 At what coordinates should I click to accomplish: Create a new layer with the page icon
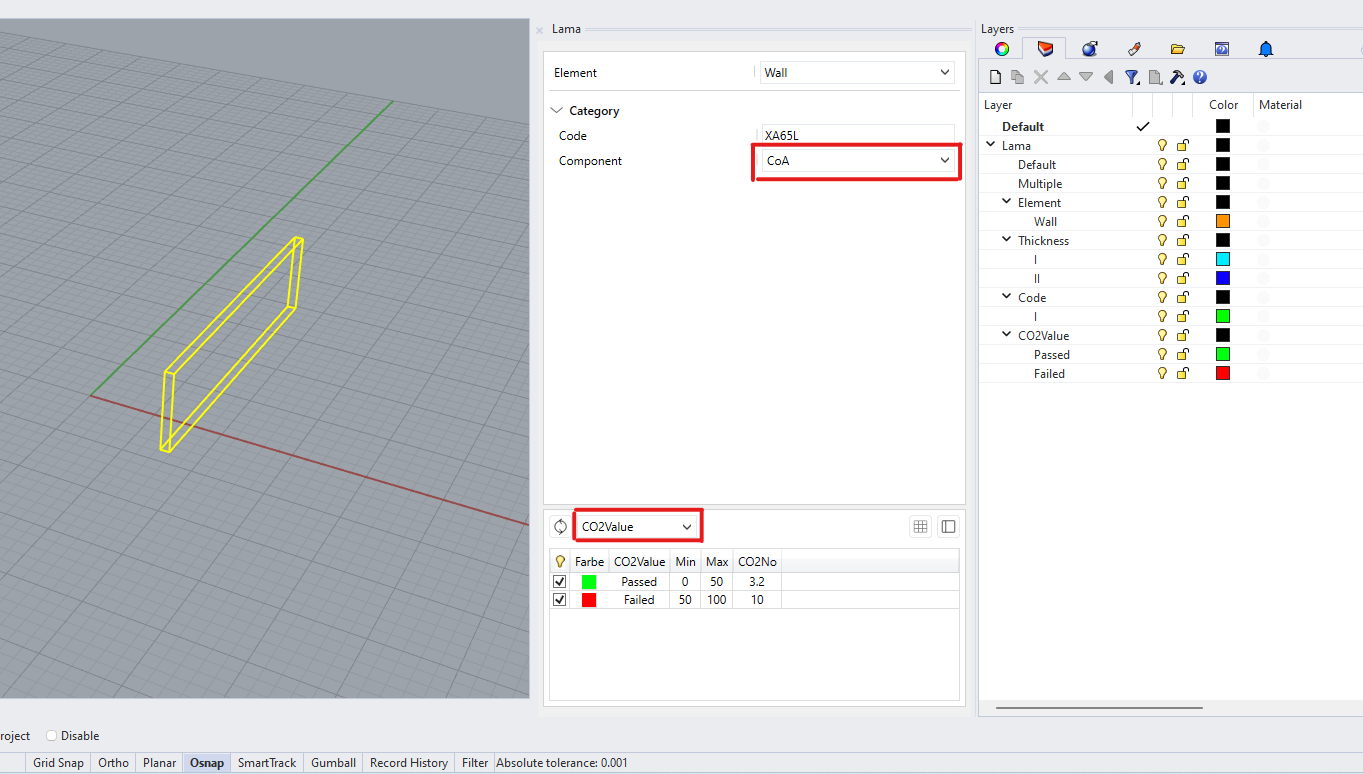click(x=995, y=77)
